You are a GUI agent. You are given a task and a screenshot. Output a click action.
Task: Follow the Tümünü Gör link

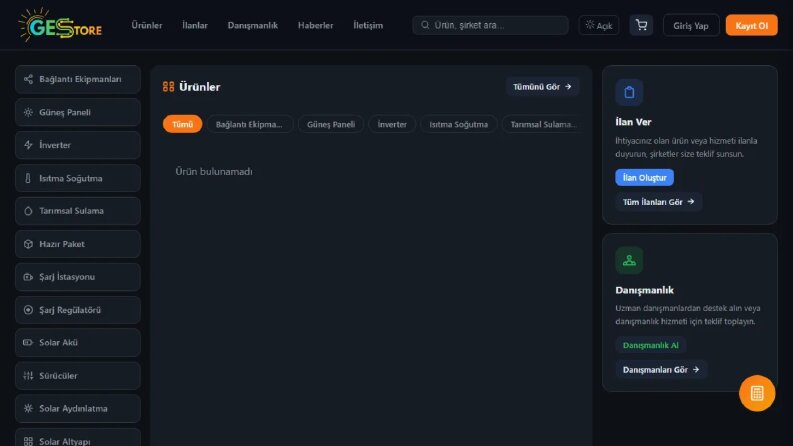[542, 87]
